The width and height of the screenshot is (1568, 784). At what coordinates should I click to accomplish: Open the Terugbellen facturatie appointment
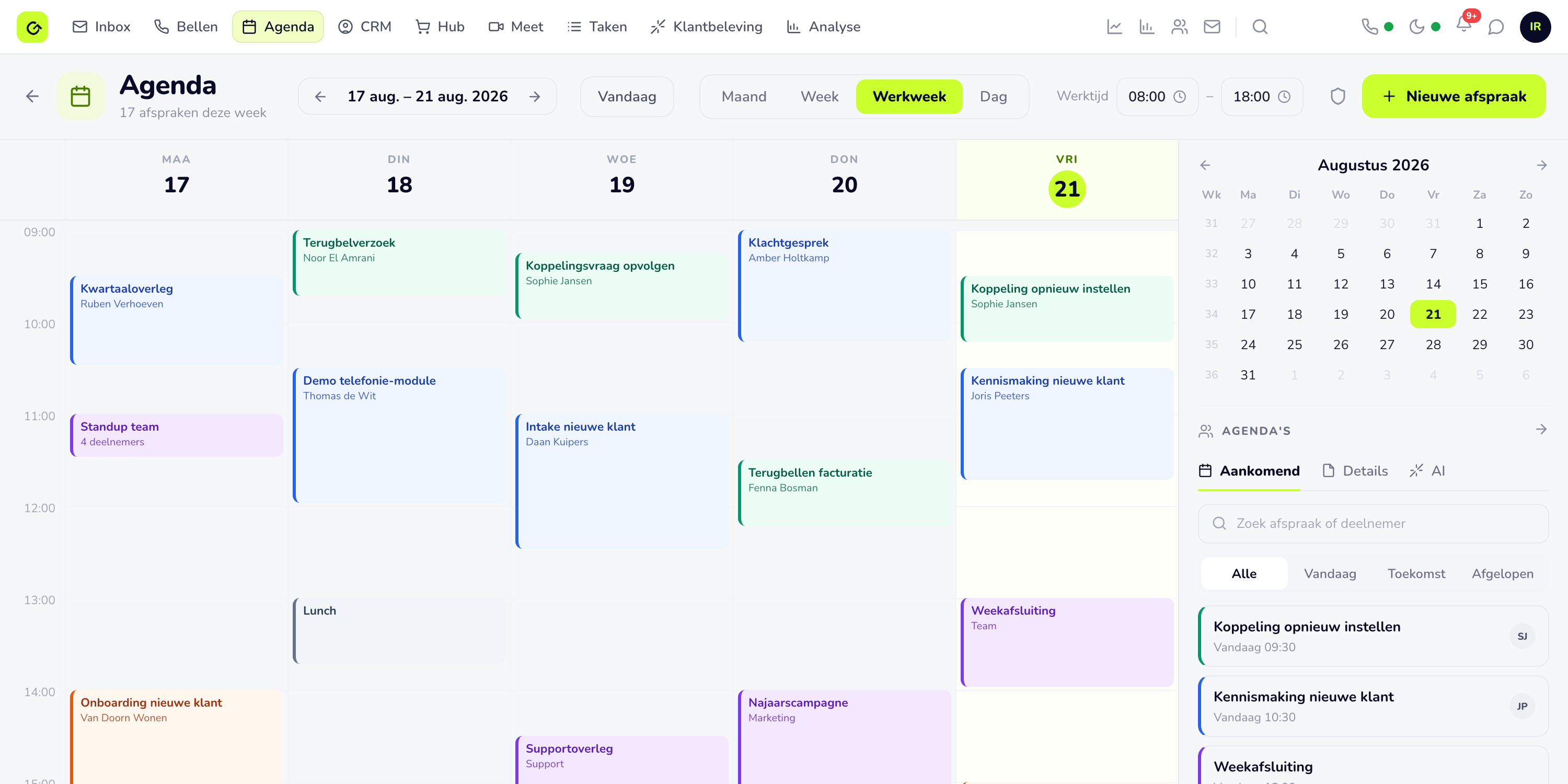[844, 492]
